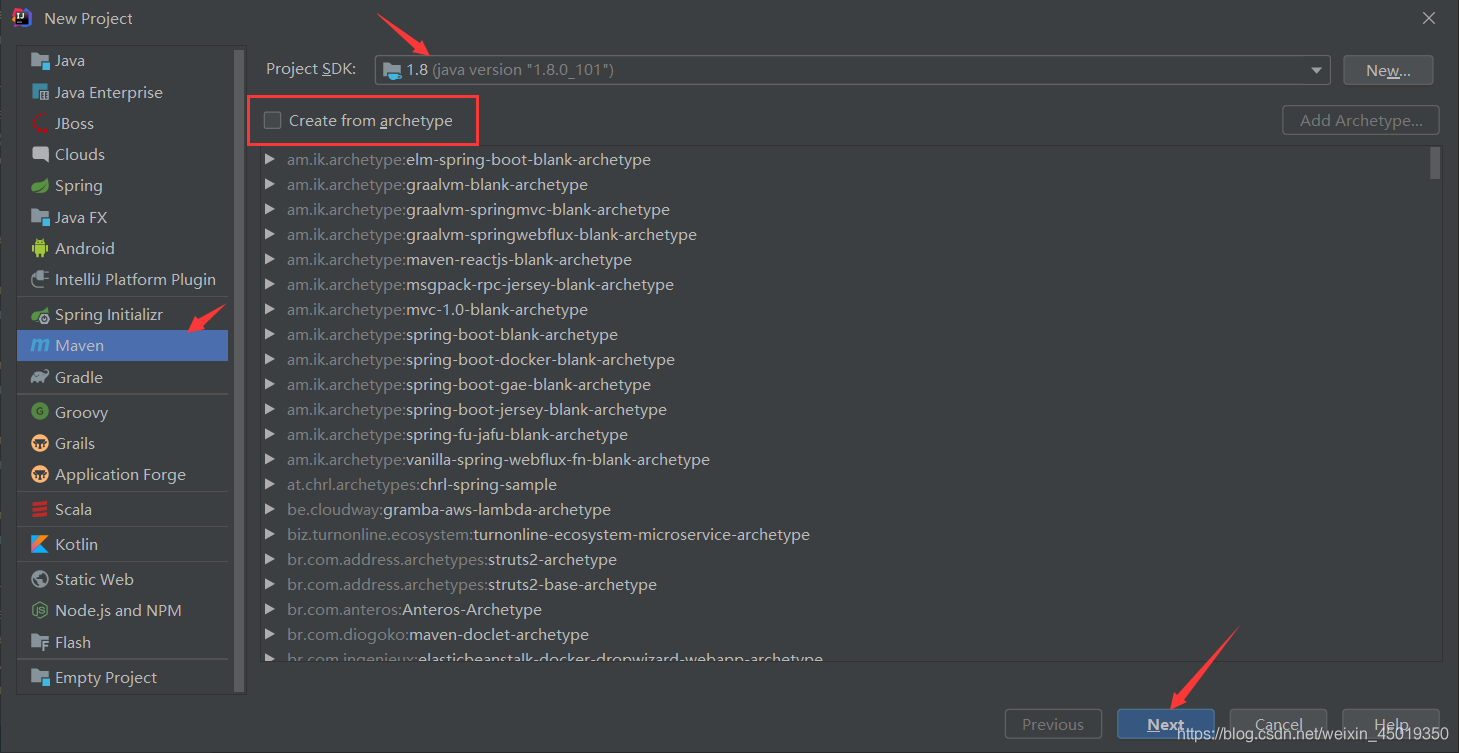Click the project type list scrollbar
Screen dimensions: 1459x753
[x=239, y=369]
